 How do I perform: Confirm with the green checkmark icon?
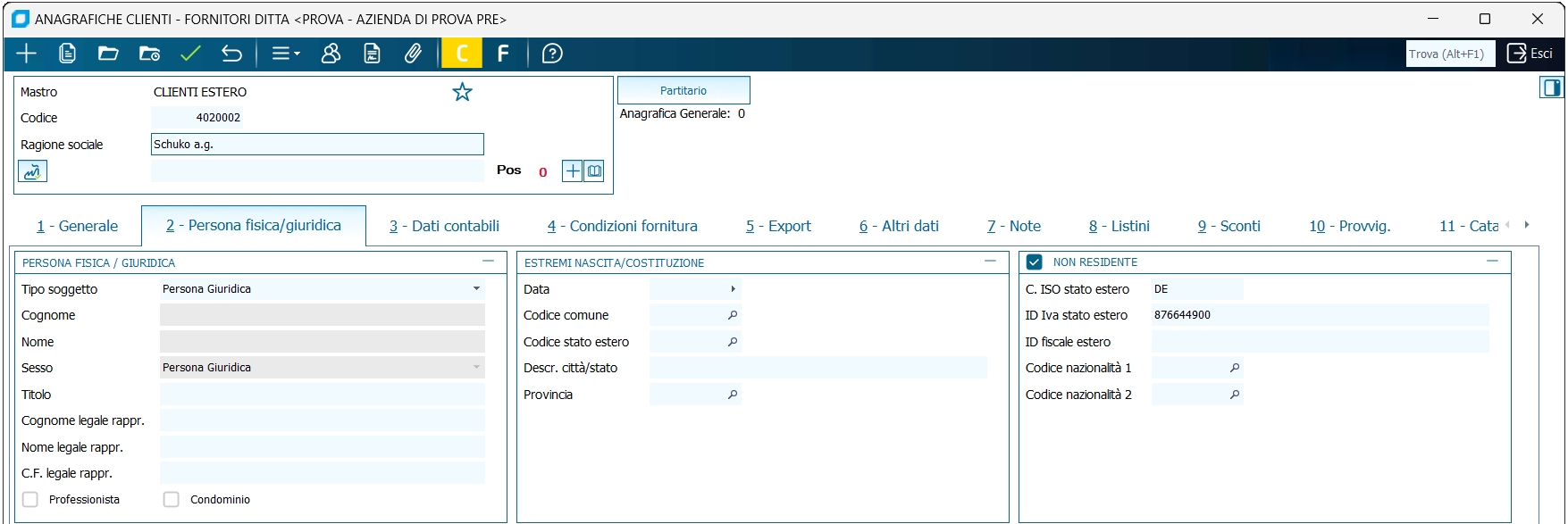pyautogui.click(x=190, y=54)
